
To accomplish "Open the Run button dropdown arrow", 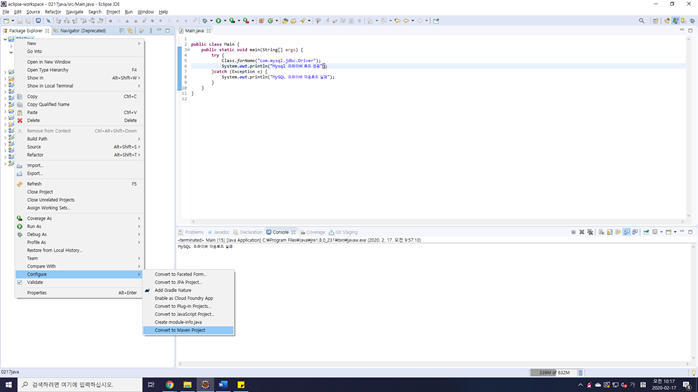I will (x=225, y=20).
